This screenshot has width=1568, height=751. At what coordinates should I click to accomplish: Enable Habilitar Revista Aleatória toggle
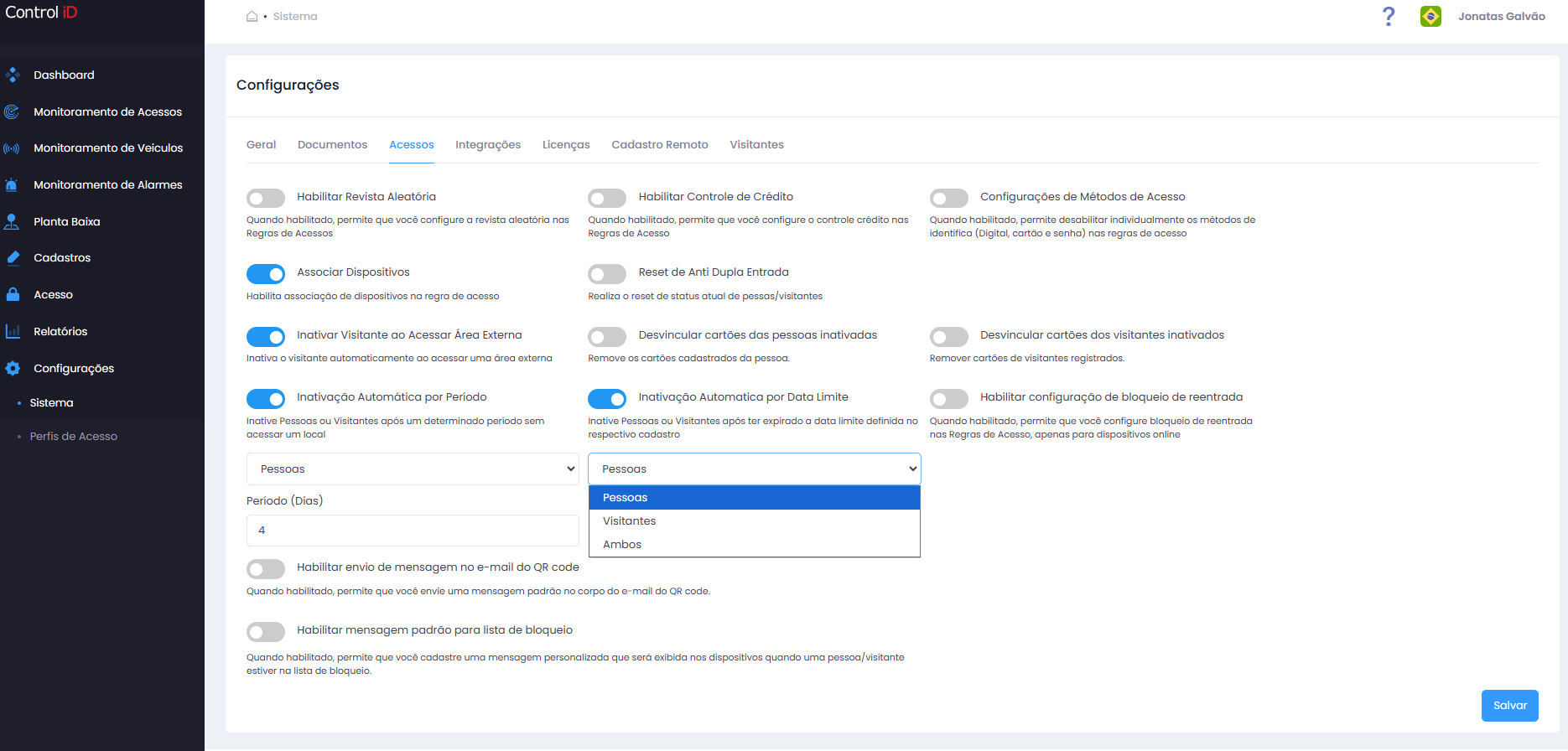[x=266, y=198]
